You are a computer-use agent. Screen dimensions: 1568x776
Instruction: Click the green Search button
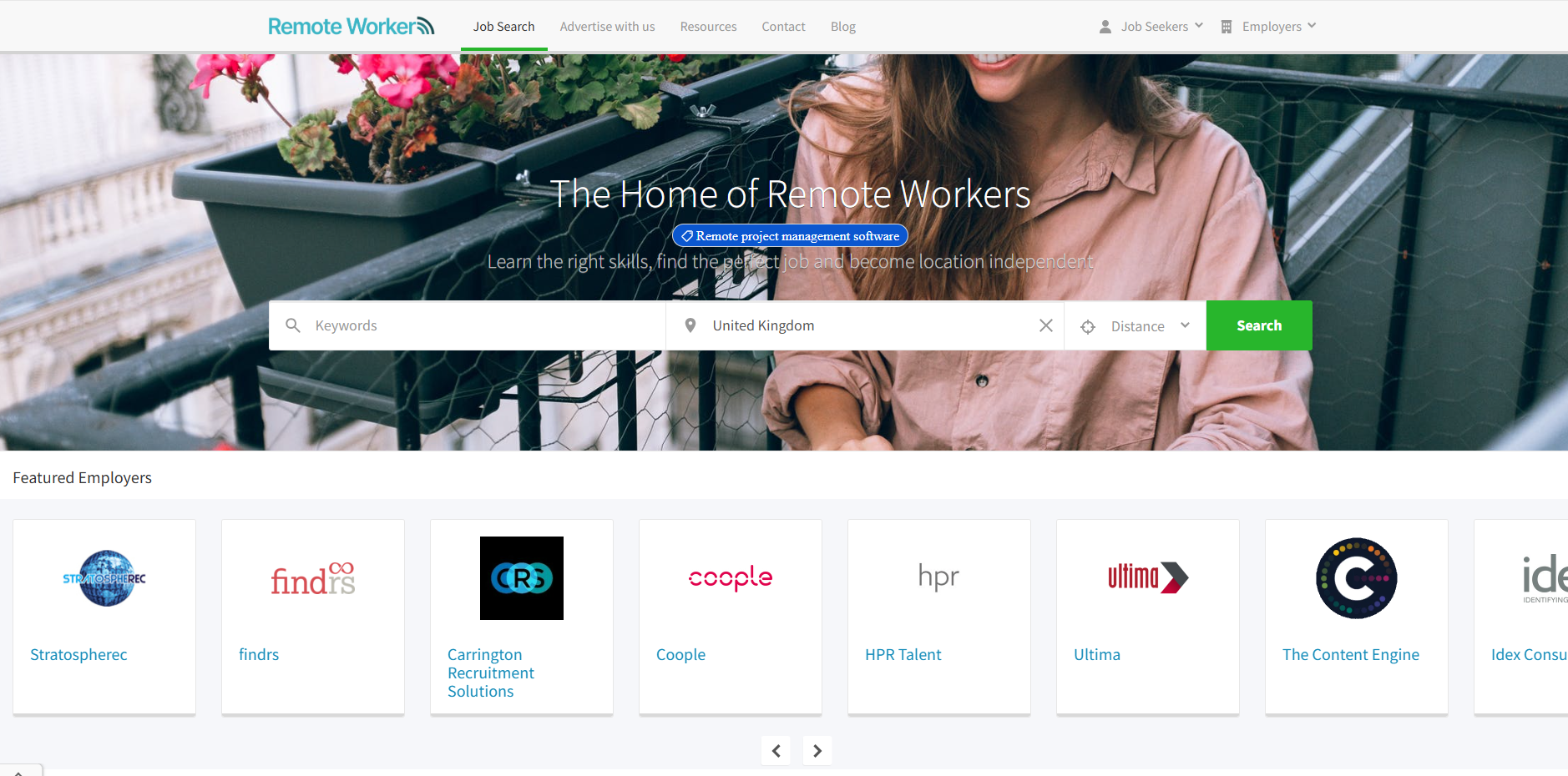[x=1259, y=325]
